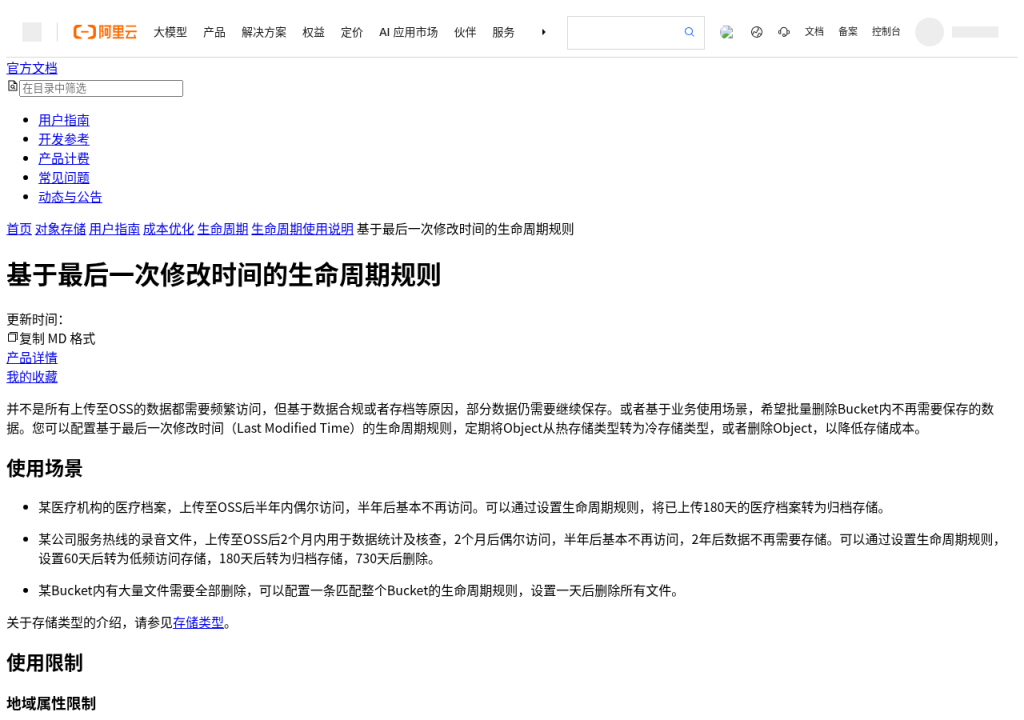Expand more nav items with the arrow
Screen dimensions: 1024x720
point(543,32)
